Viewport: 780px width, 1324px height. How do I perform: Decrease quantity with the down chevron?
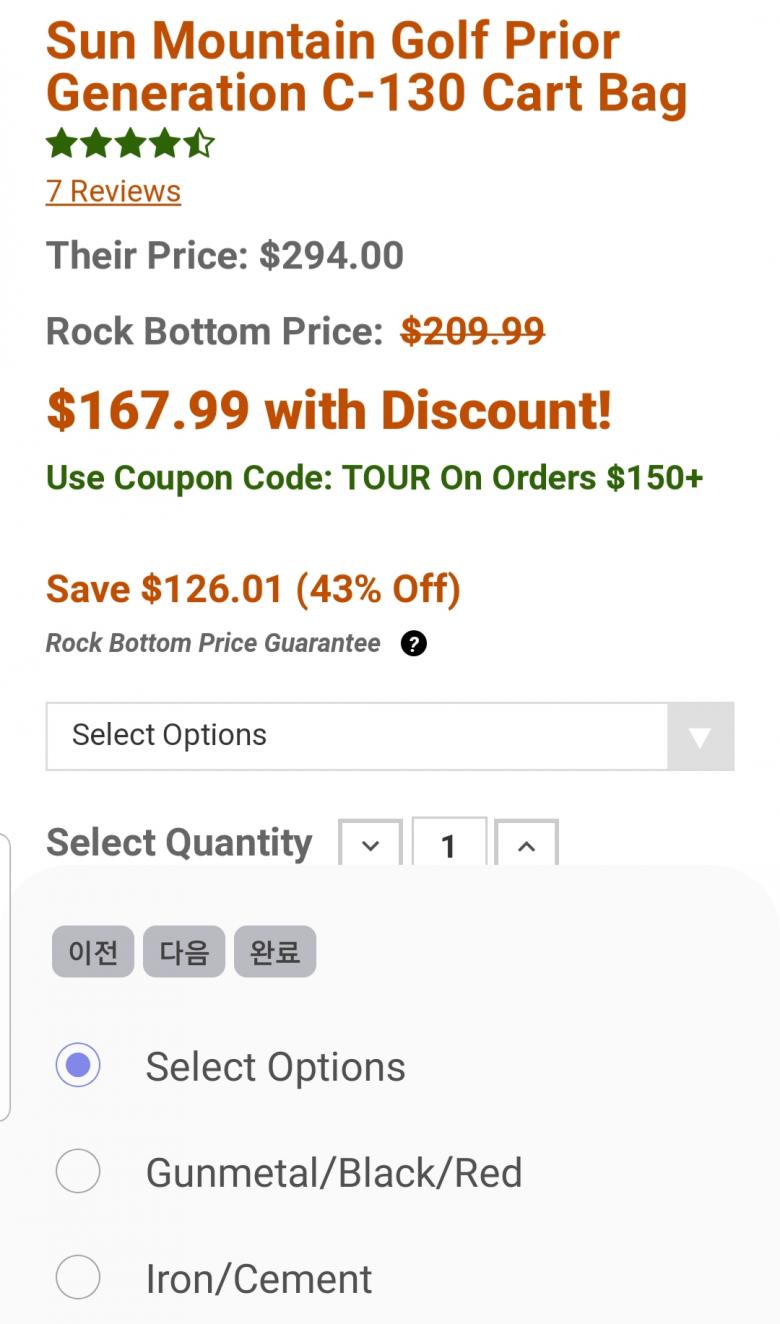tap(370, 845)
